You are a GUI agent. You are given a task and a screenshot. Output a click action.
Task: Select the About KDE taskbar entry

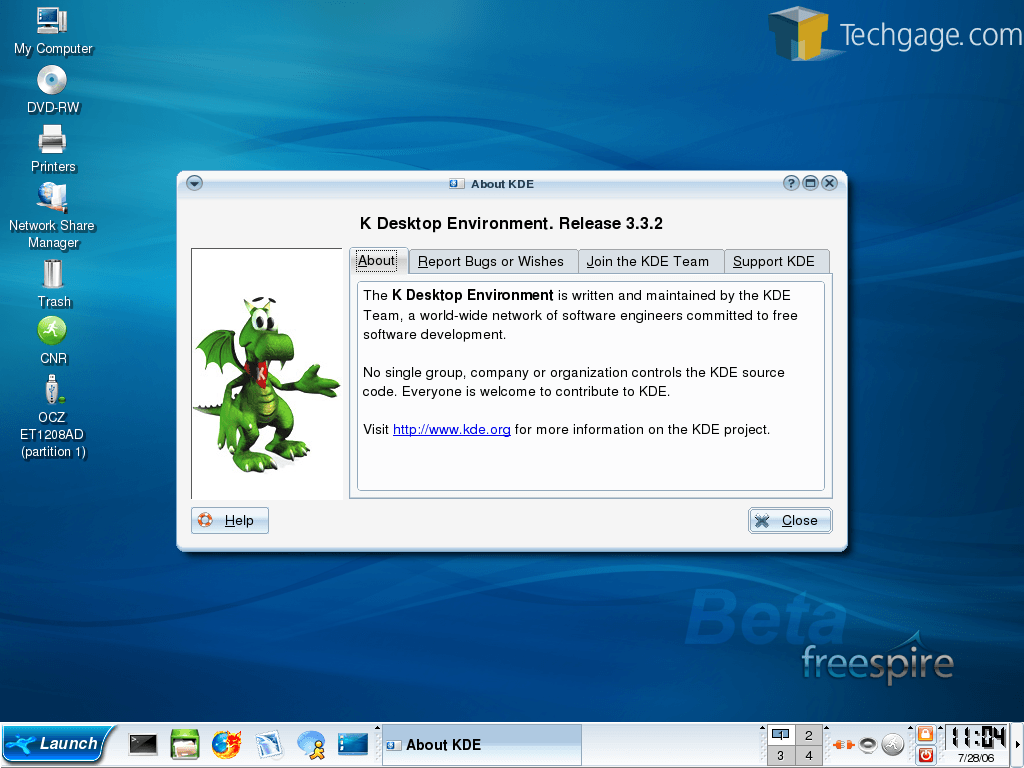pos(481,744)
